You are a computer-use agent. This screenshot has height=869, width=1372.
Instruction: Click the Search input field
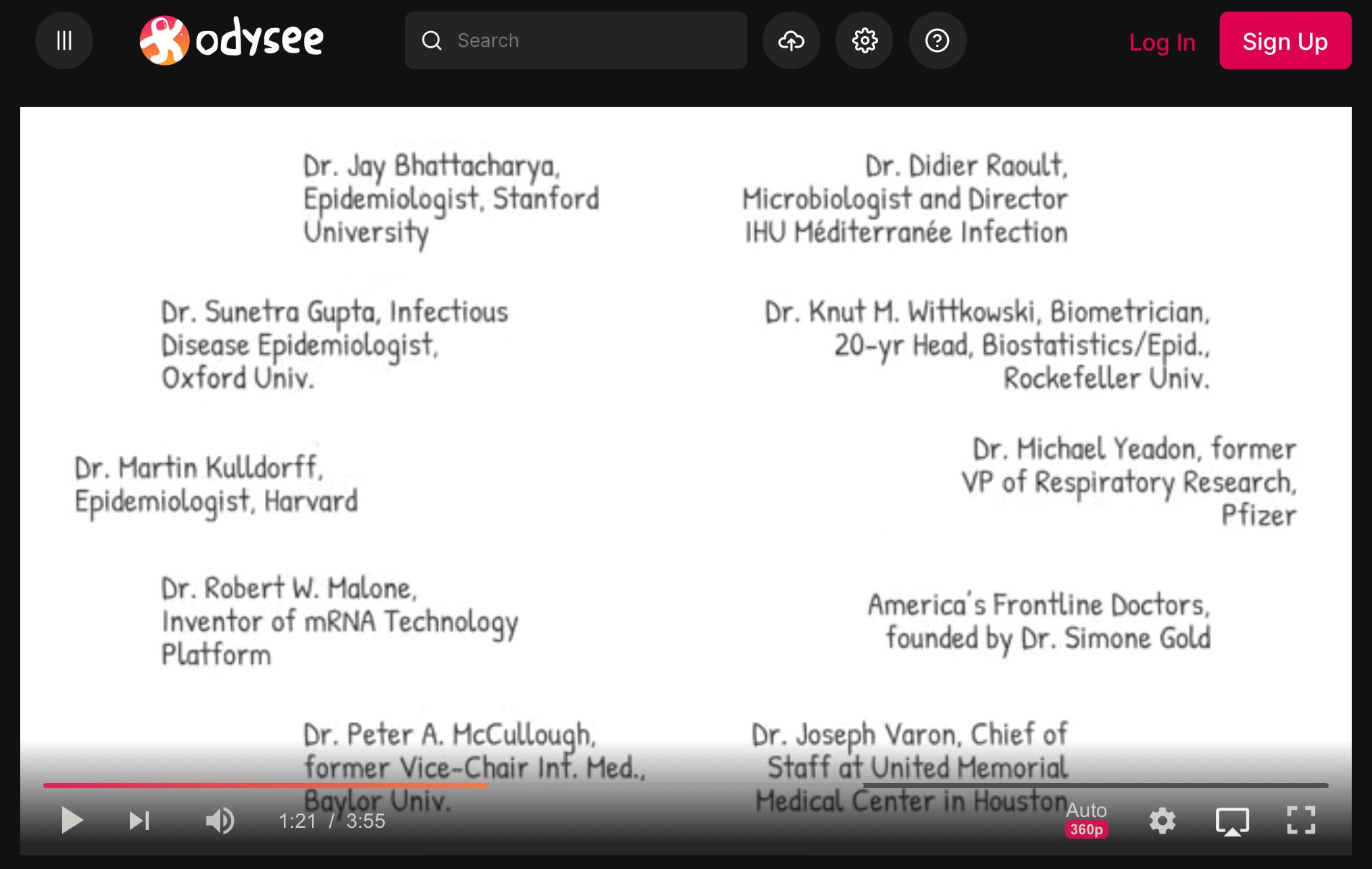[x=576, y=40]
